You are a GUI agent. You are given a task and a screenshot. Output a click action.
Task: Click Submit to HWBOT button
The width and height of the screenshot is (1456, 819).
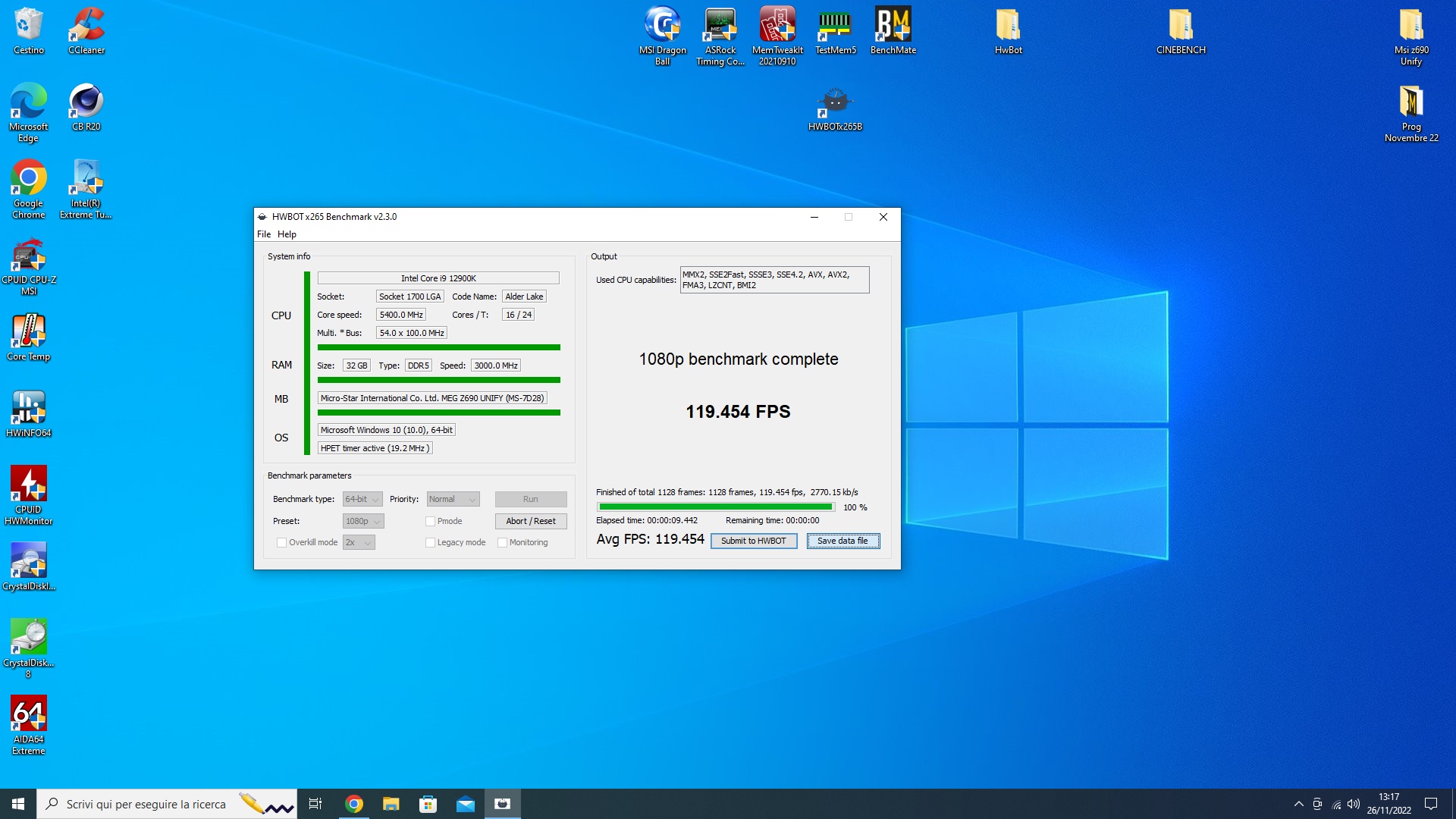(754, 541)
